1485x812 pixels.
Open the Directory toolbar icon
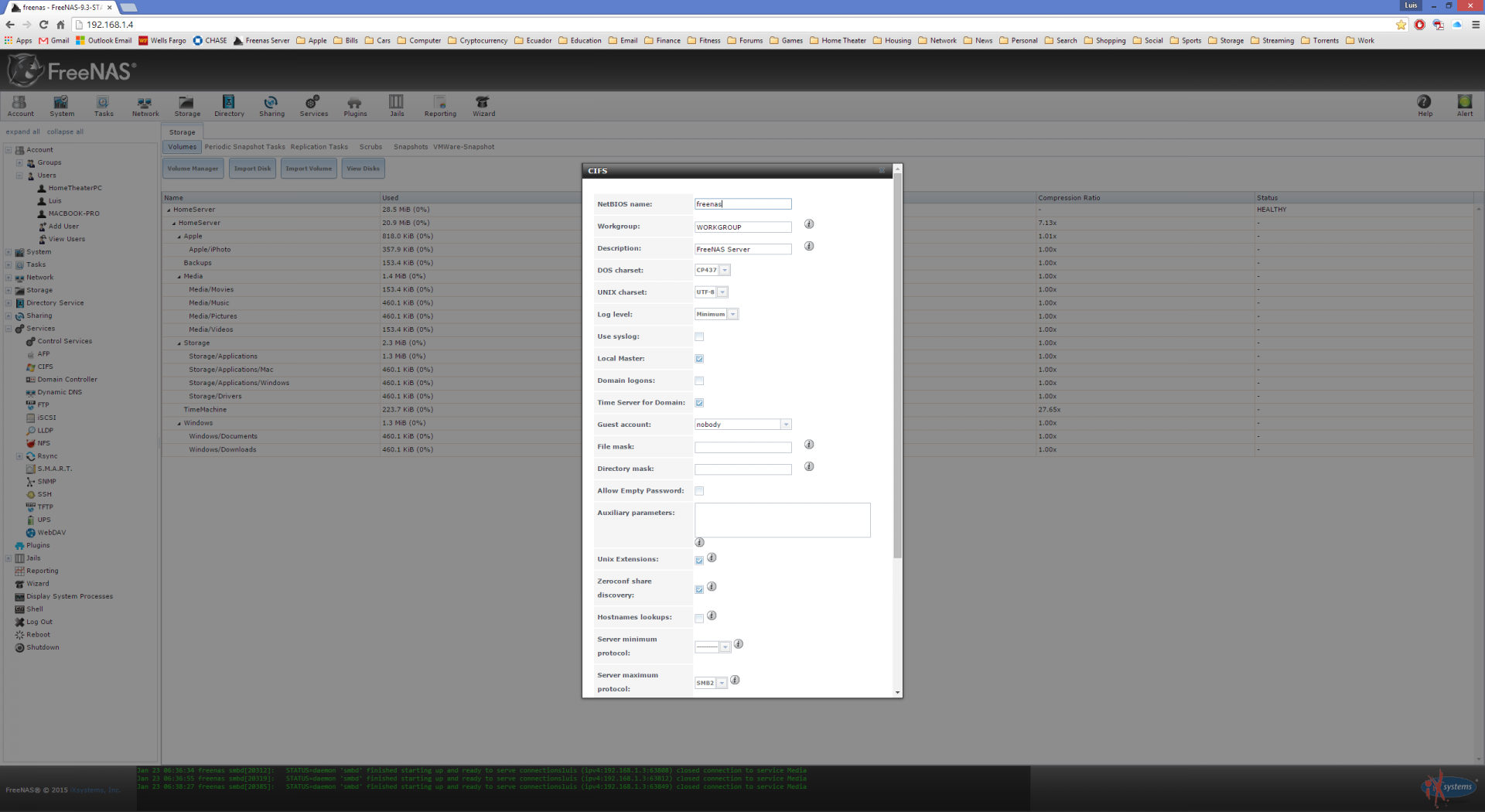pos(229,106)
